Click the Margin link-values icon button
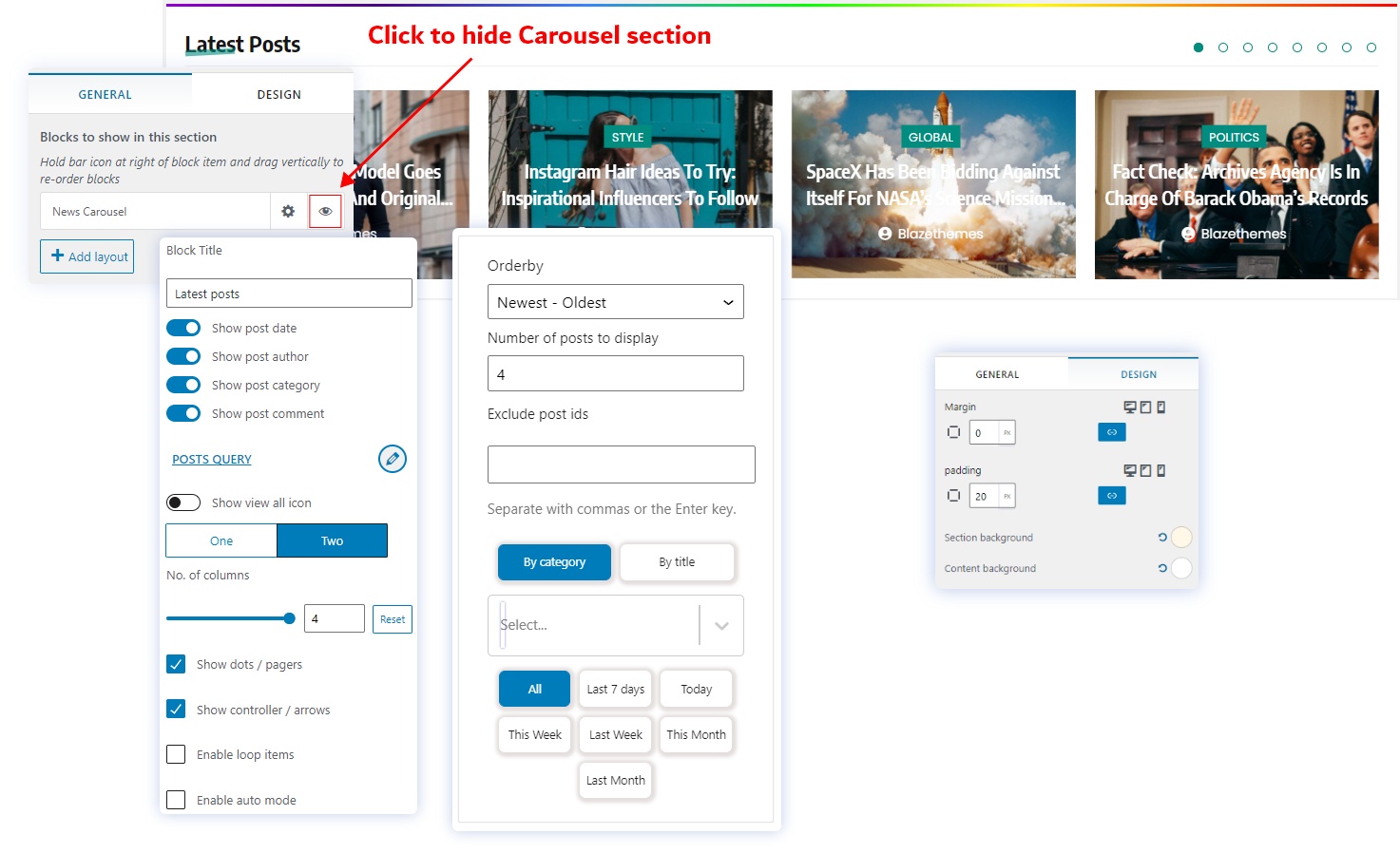Image resolution: width=1400 pixels, height=853 pixels. (1111, 432)
